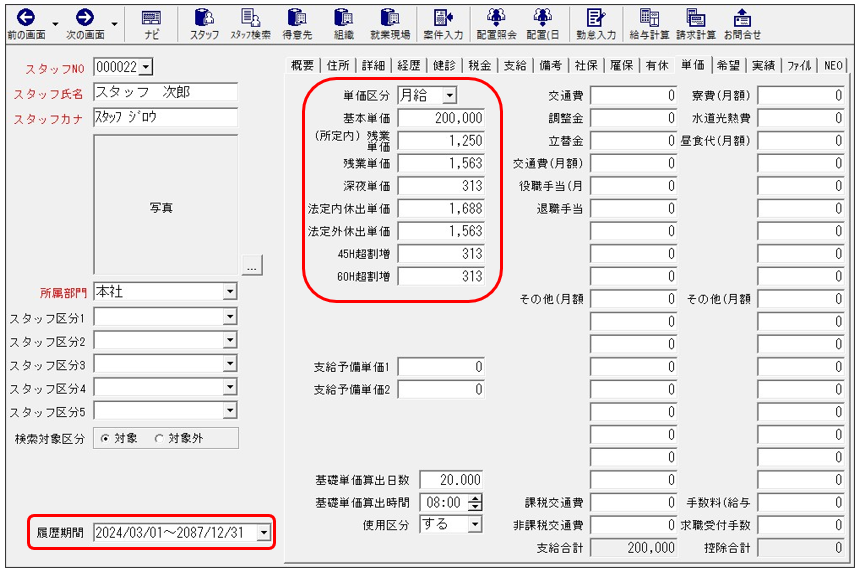The width and height of the screenshot is (861, 575).
Task: Switch to the 詳細 tab
Action: [x=373, y=65]
